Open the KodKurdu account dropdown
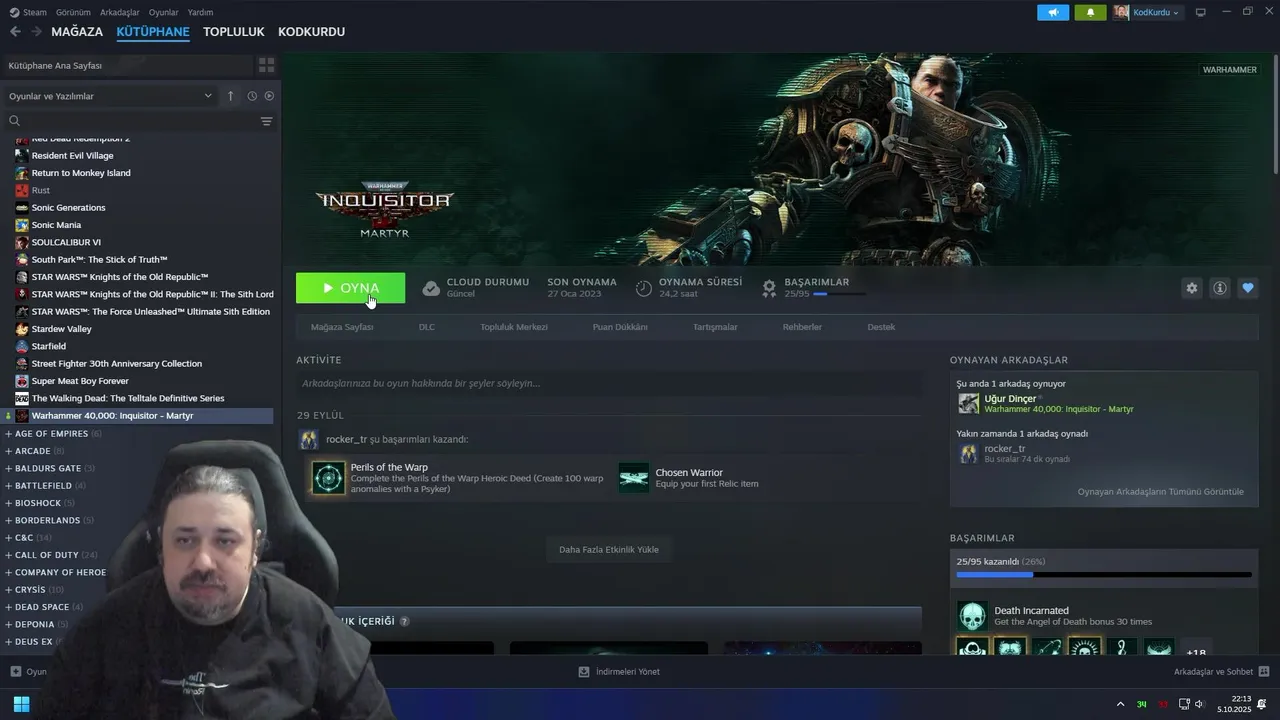This screenshot has height=720, width=1280. click(1148, 12)
